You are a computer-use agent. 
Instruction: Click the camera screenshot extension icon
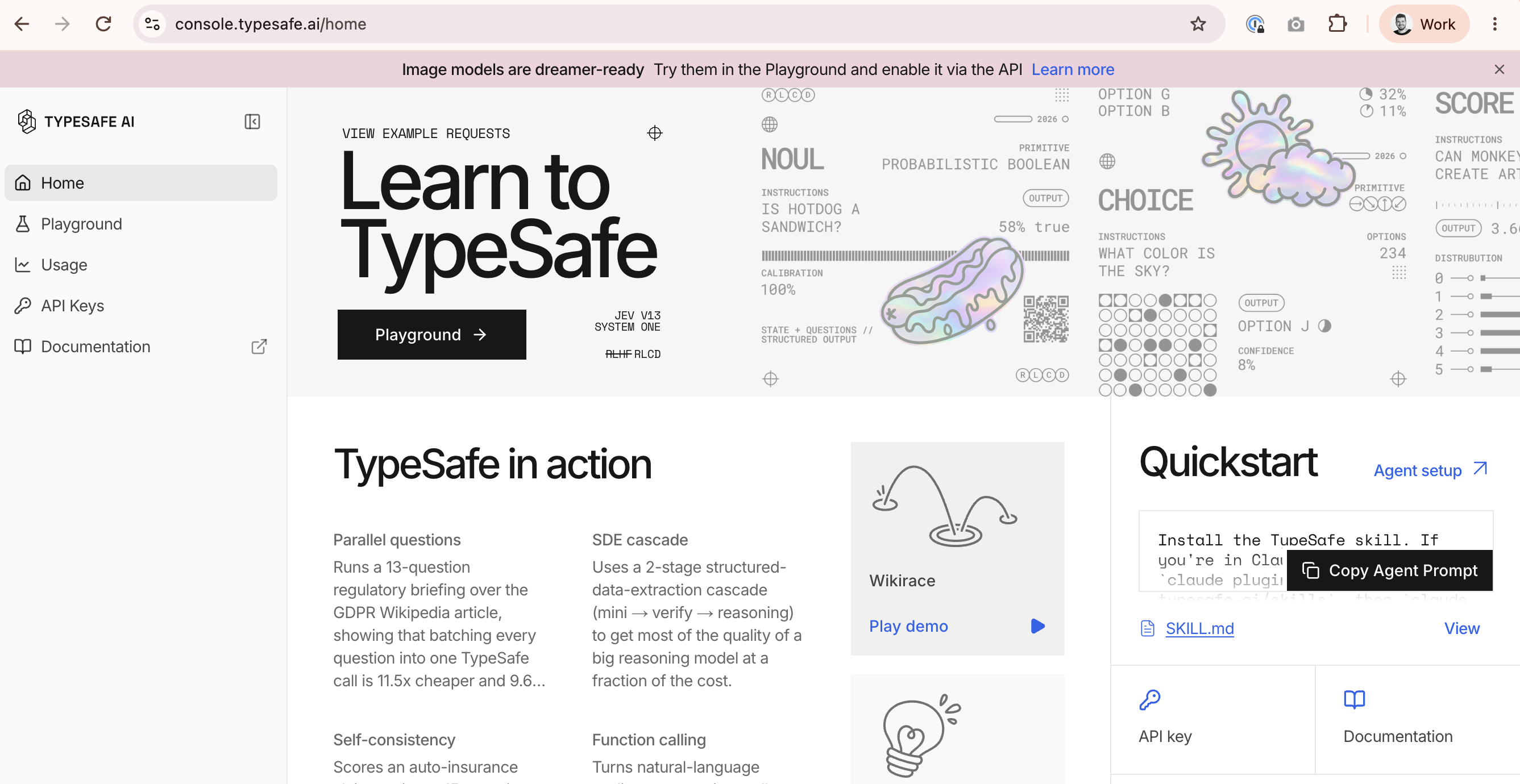click(1295, 24)
